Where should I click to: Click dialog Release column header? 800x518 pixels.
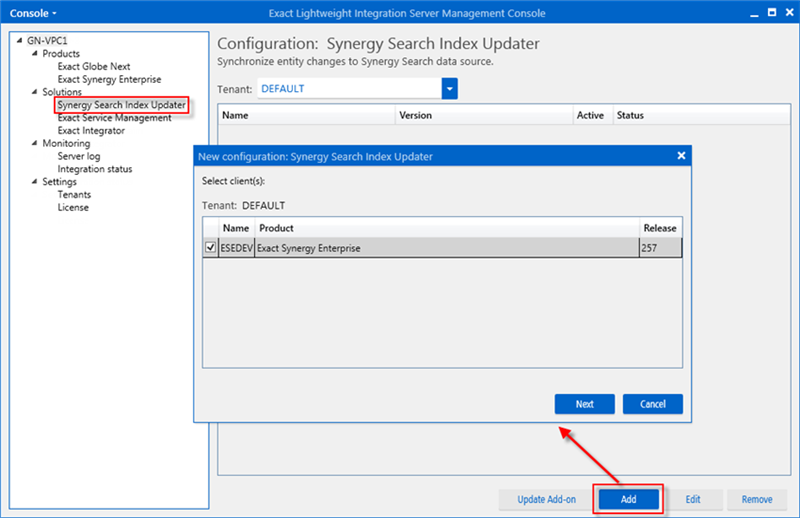tap(660, 228)
